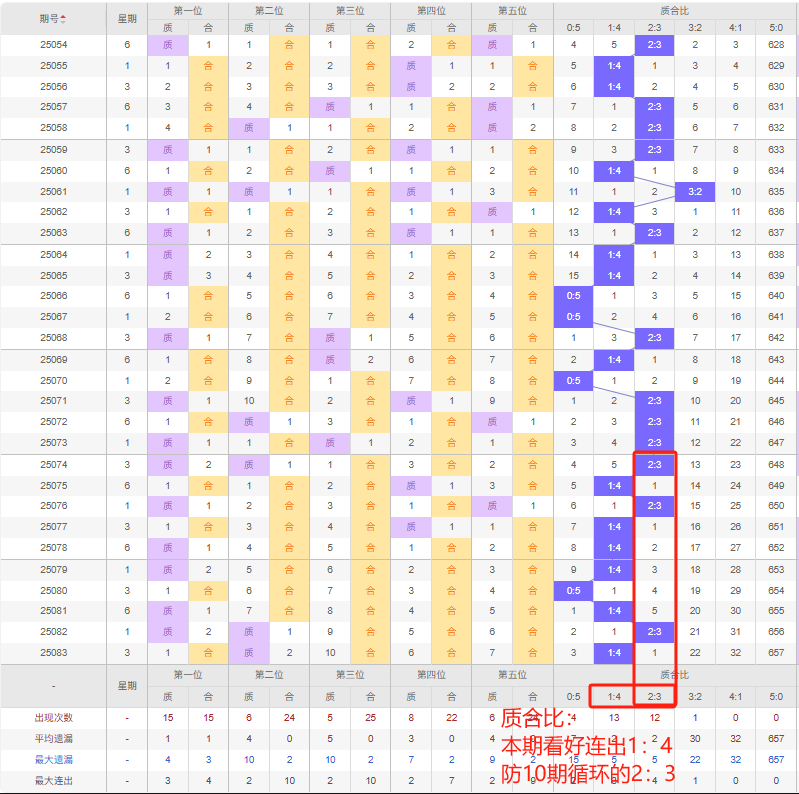Click the 最大连出 row label
Image resolution: width=799 pixels, height=794 pixels.
pyautogui.click(x=54, y=781)
